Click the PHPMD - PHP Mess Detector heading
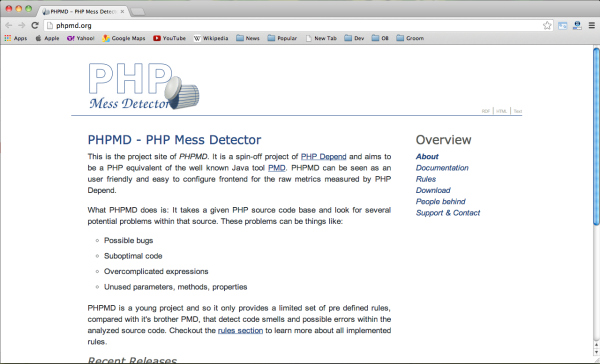This screenshot has width=600, height=364. pyautogui.click(x=174, y=140)
